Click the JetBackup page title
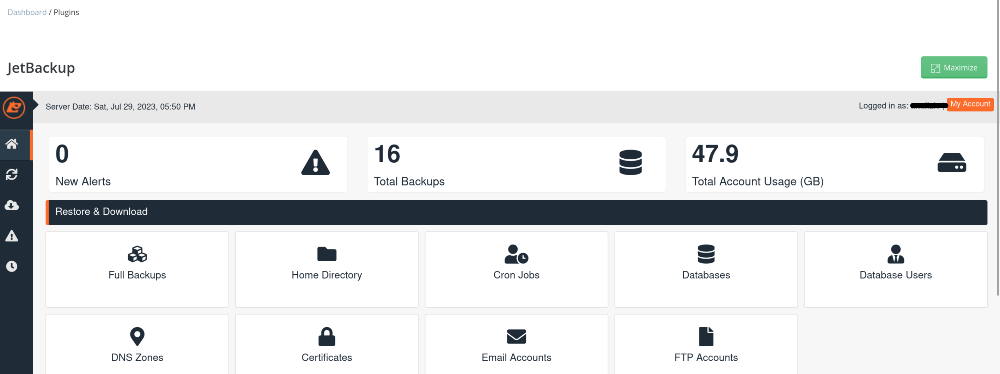 (41, 68)
